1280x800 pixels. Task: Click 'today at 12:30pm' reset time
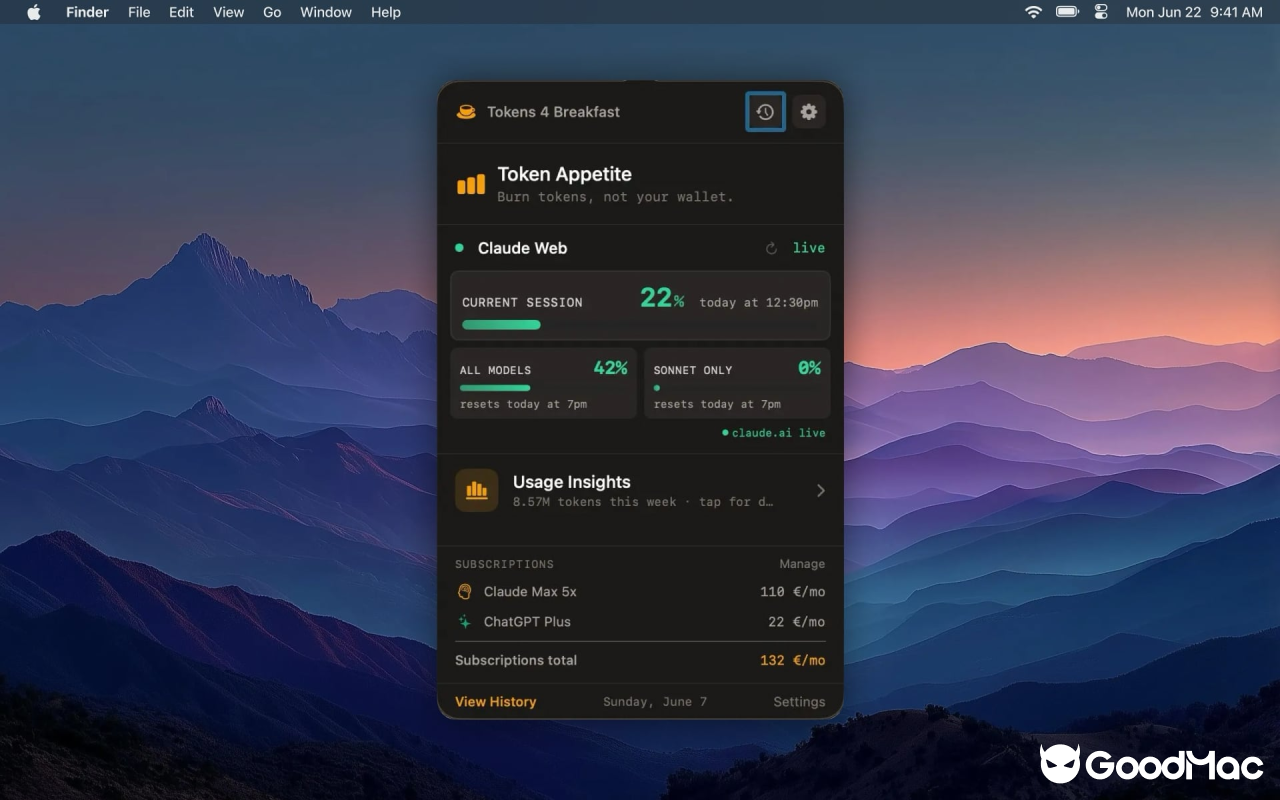(x=758, y=302)
